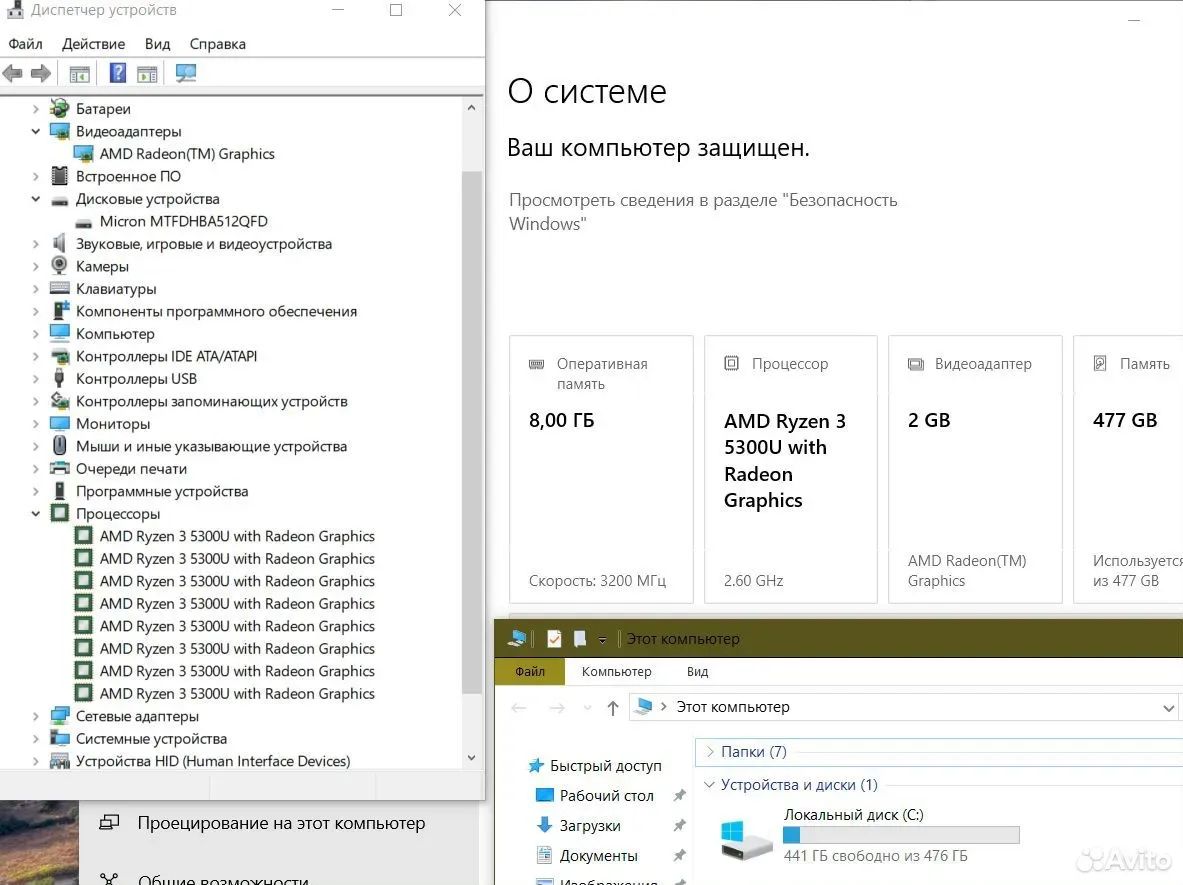Collapse the Процессоры category
1183x885 pixels.
point(35,514)
